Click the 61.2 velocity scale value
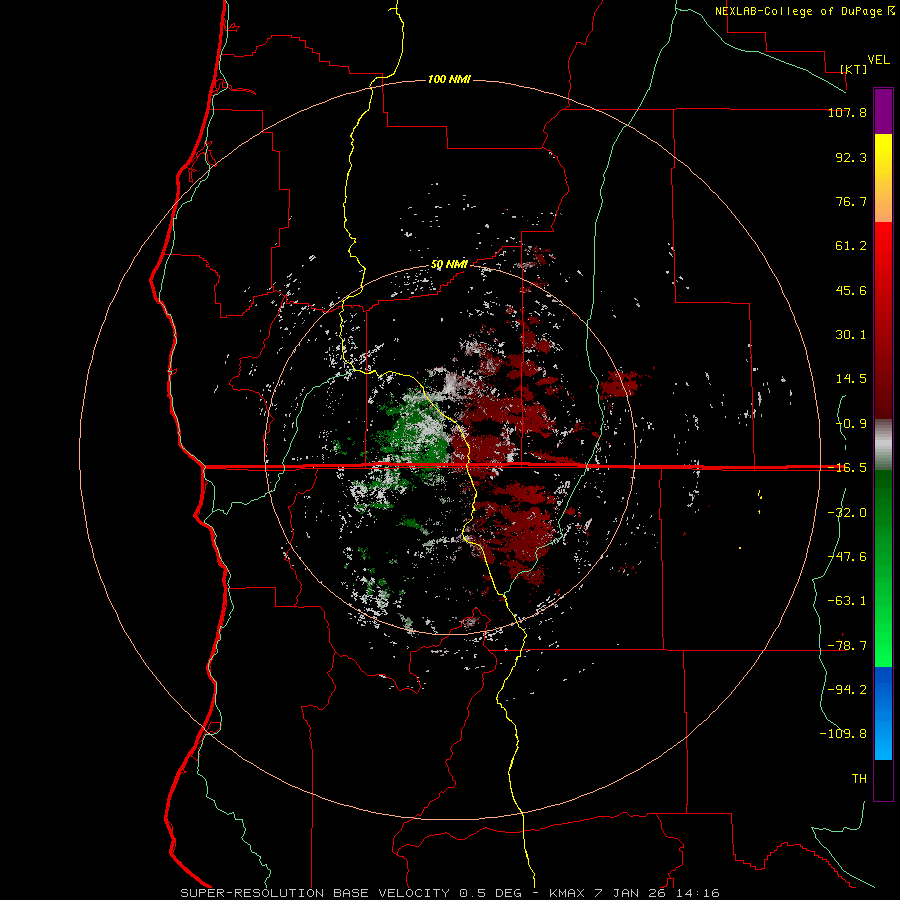Image resolution: width=900 pixels, height=900 pixels. [x=851, y=246]
